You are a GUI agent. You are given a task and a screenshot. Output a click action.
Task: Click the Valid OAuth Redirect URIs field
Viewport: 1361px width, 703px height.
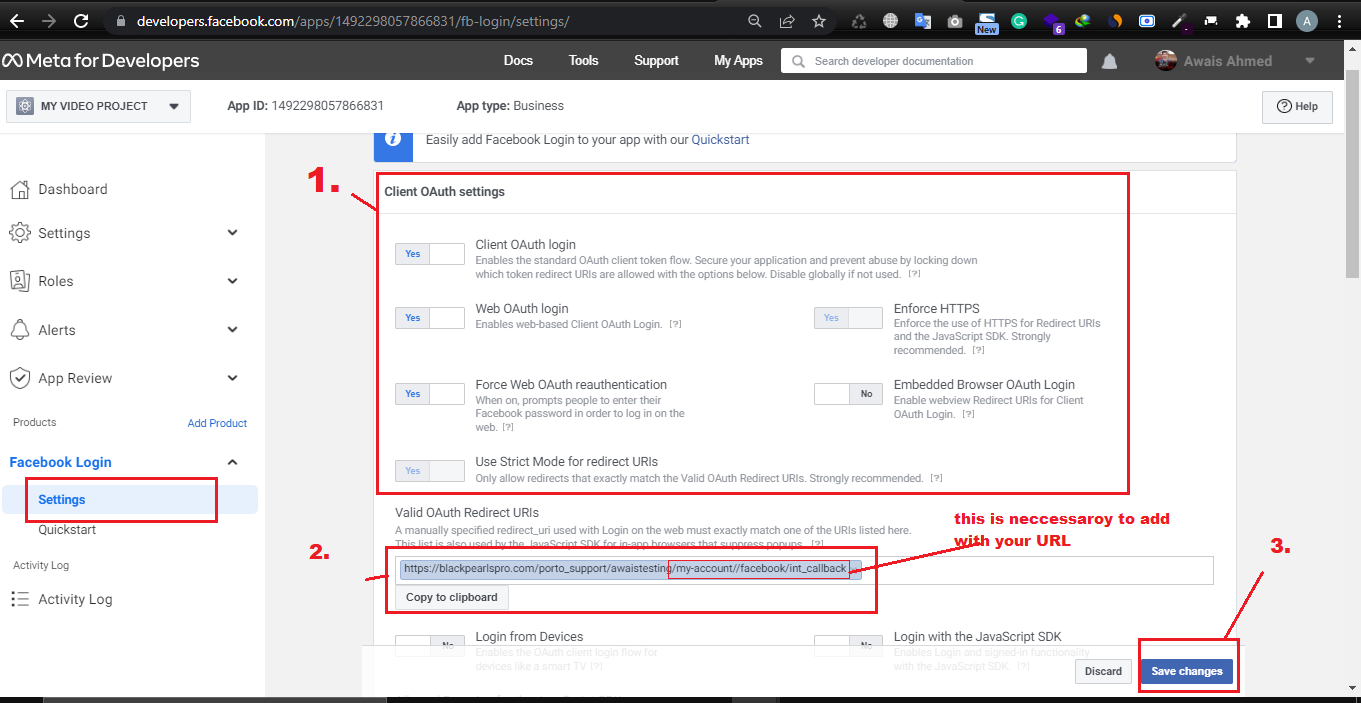coord(804,570)
